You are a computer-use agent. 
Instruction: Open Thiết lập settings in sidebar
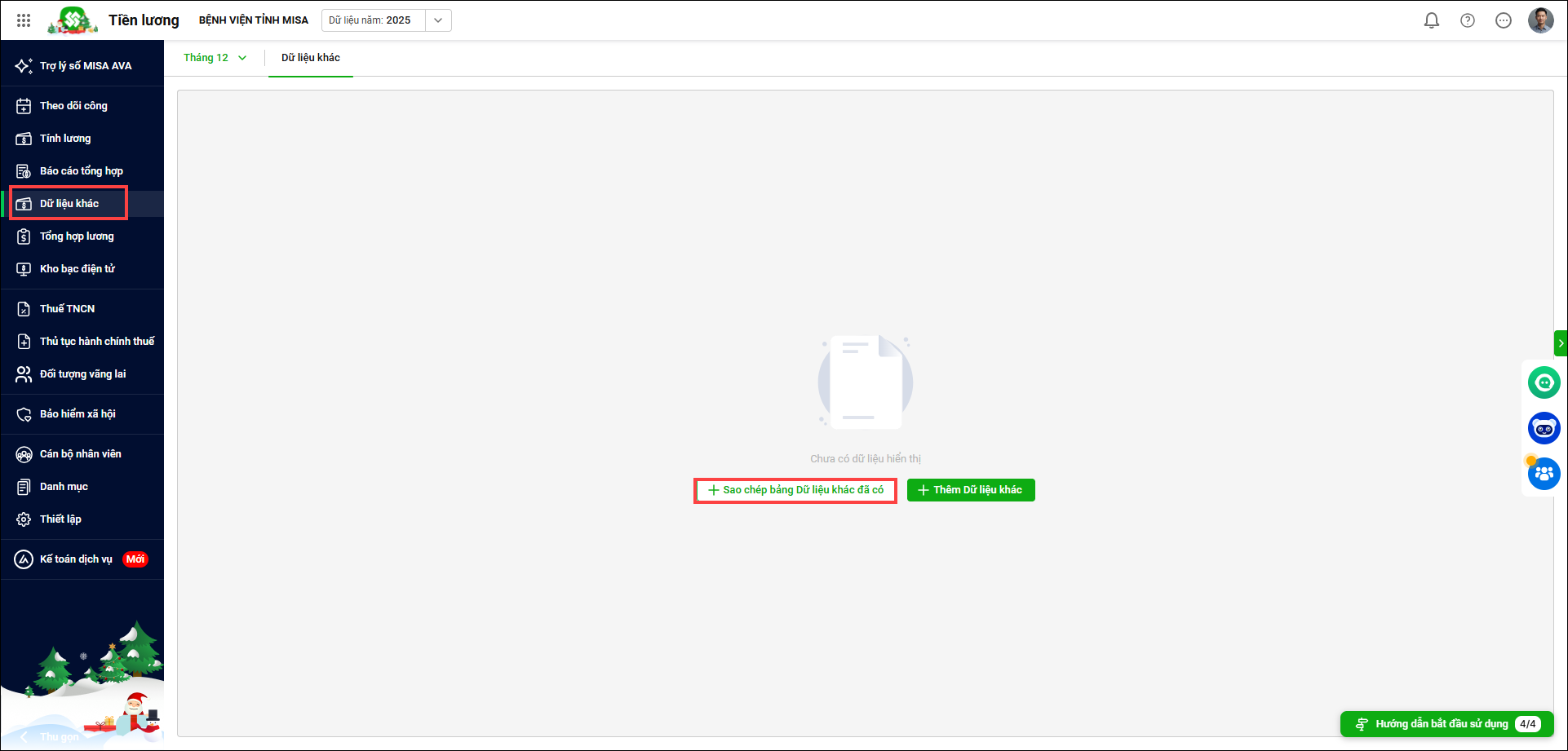point(60,519)
